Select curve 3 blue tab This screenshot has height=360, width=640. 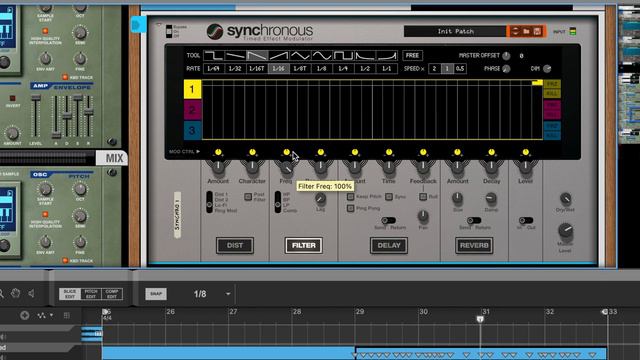(192, 131)
